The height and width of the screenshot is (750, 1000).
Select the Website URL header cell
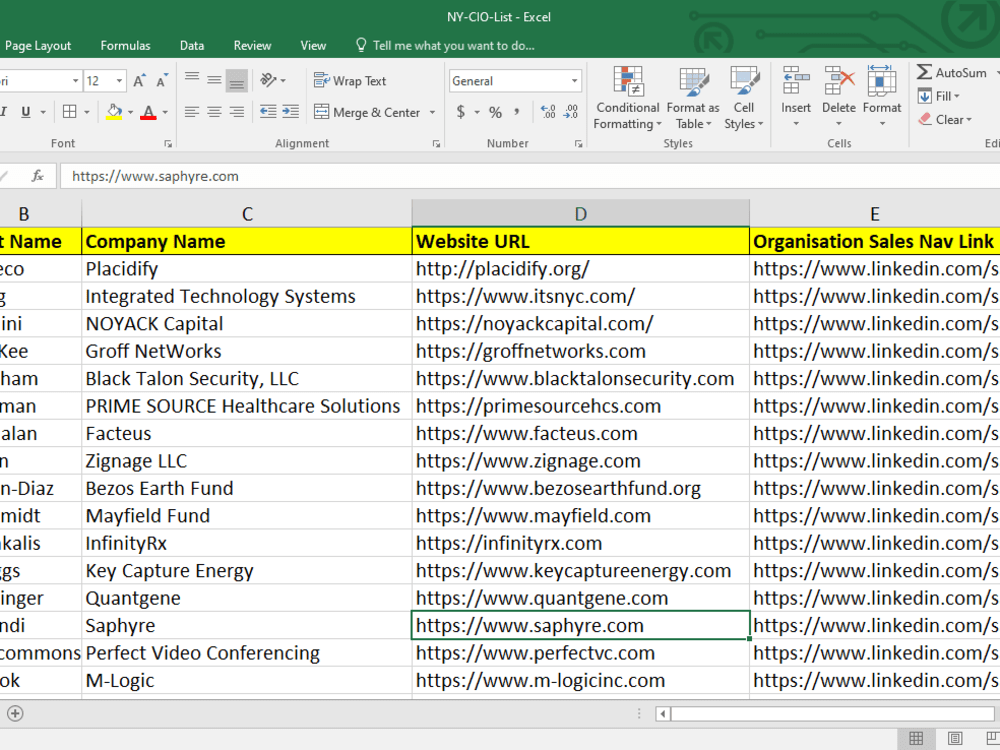(x=580, y=241)
